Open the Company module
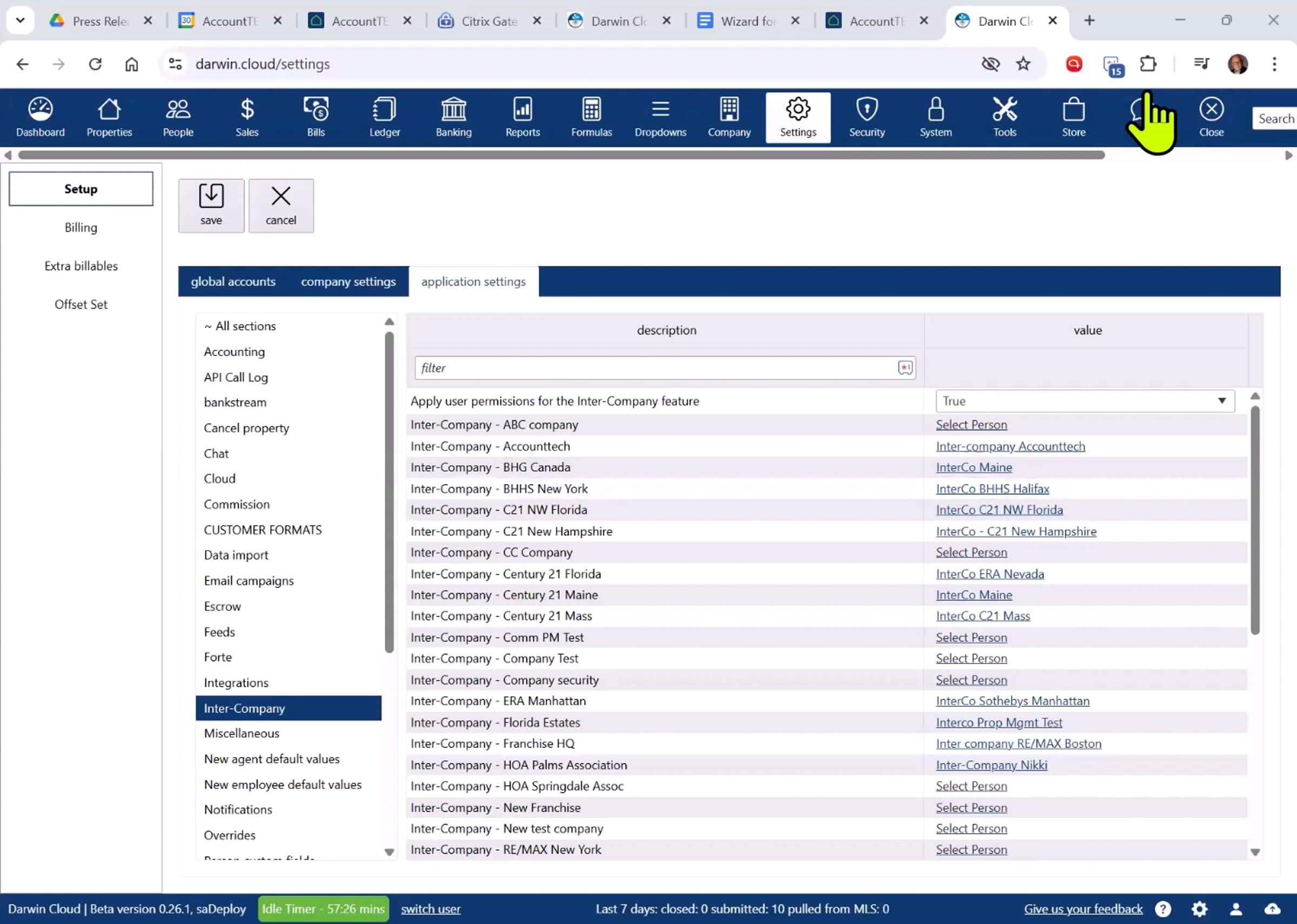 (729, 118)
